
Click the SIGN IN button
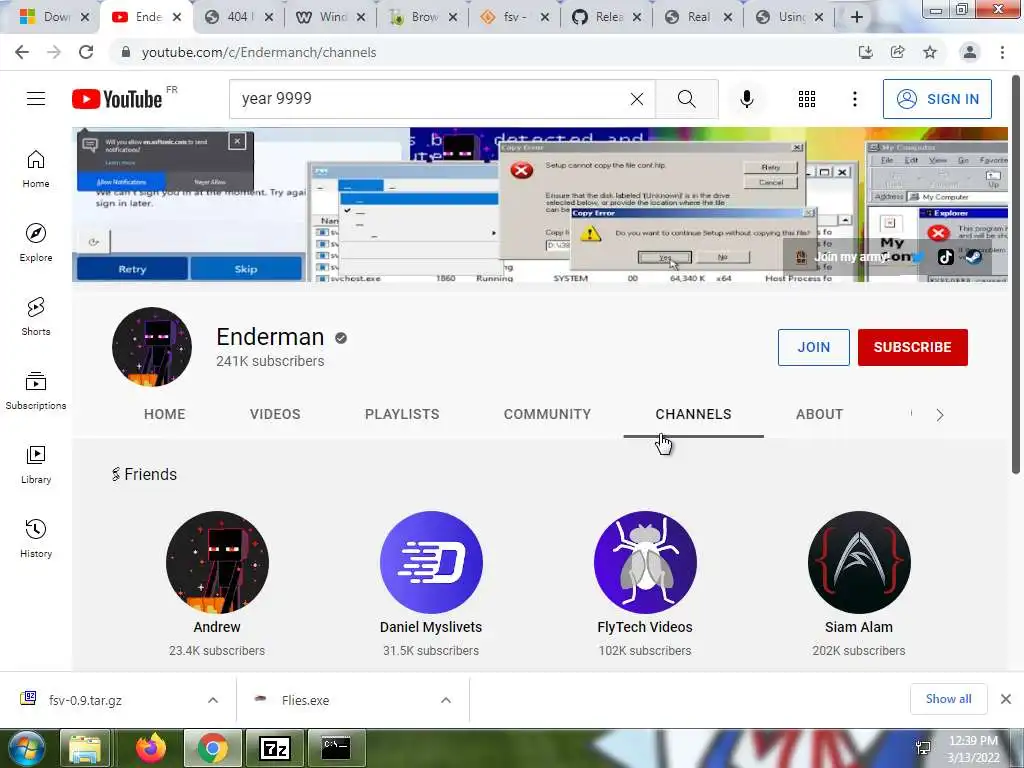click(x=937, y=99)
